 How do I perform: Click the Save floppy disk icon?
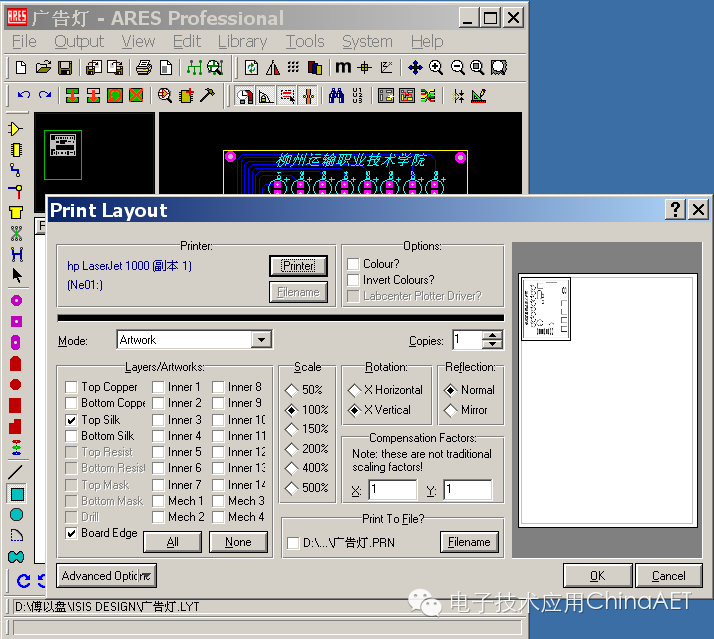tap(65, 68)
